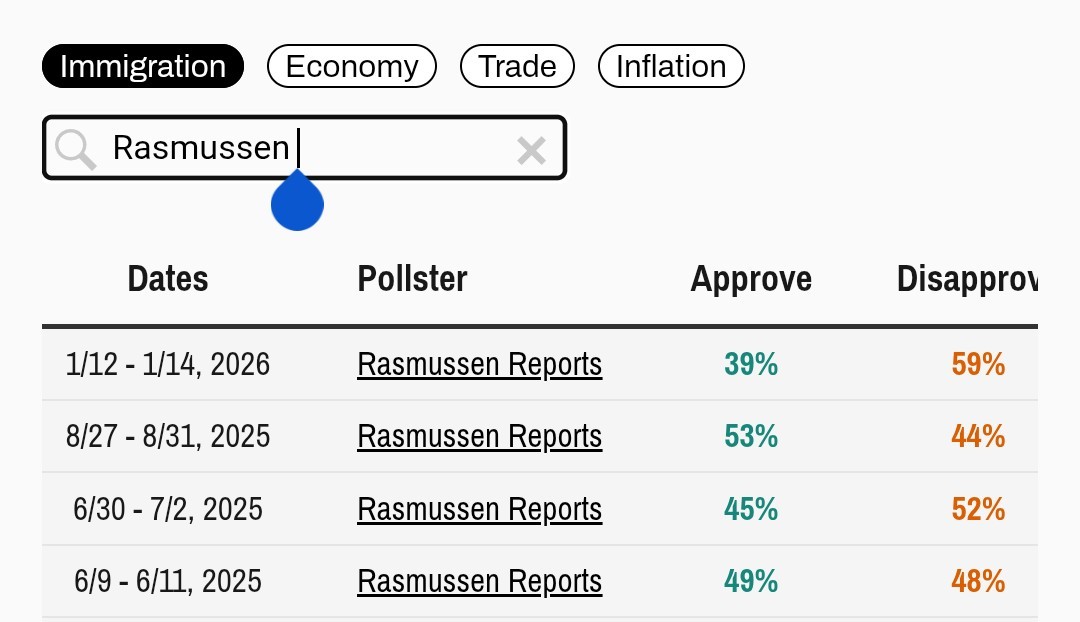This screenshot has width=1080, height=622.
Task: Sort by the Pollster column header
Action: pos(412,279)
